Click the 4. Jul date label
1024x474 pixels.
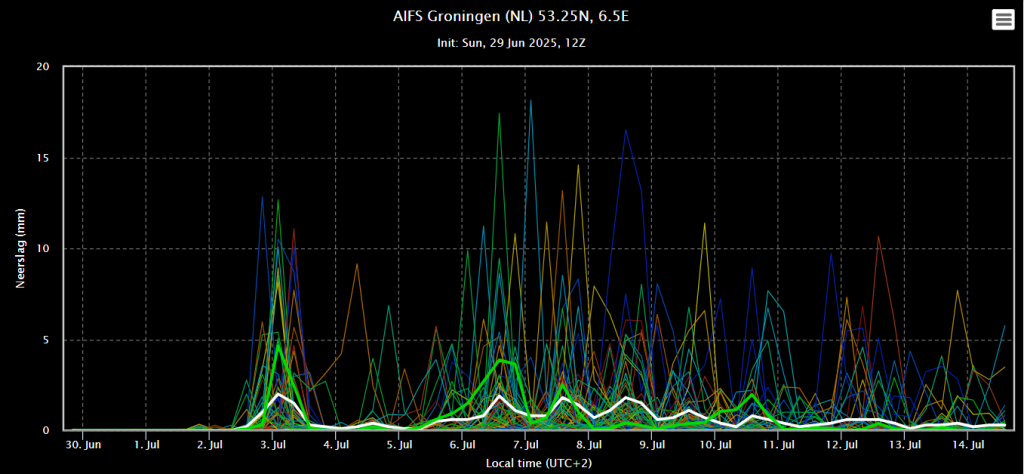point(336,445)
